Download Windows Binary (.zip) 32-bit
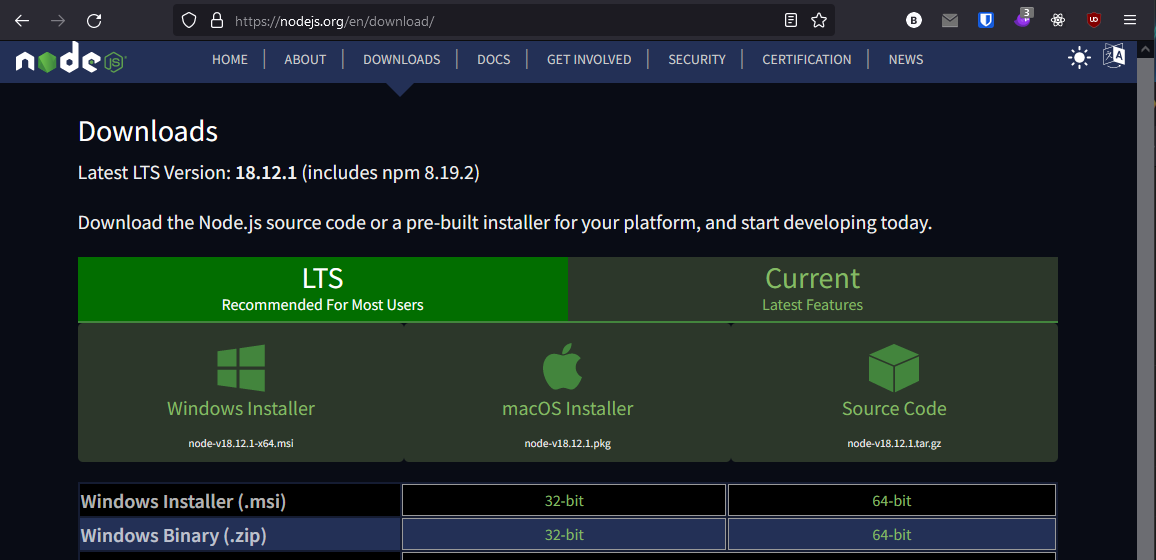This screenshot has width=1156, height=560. pos(564,534)
